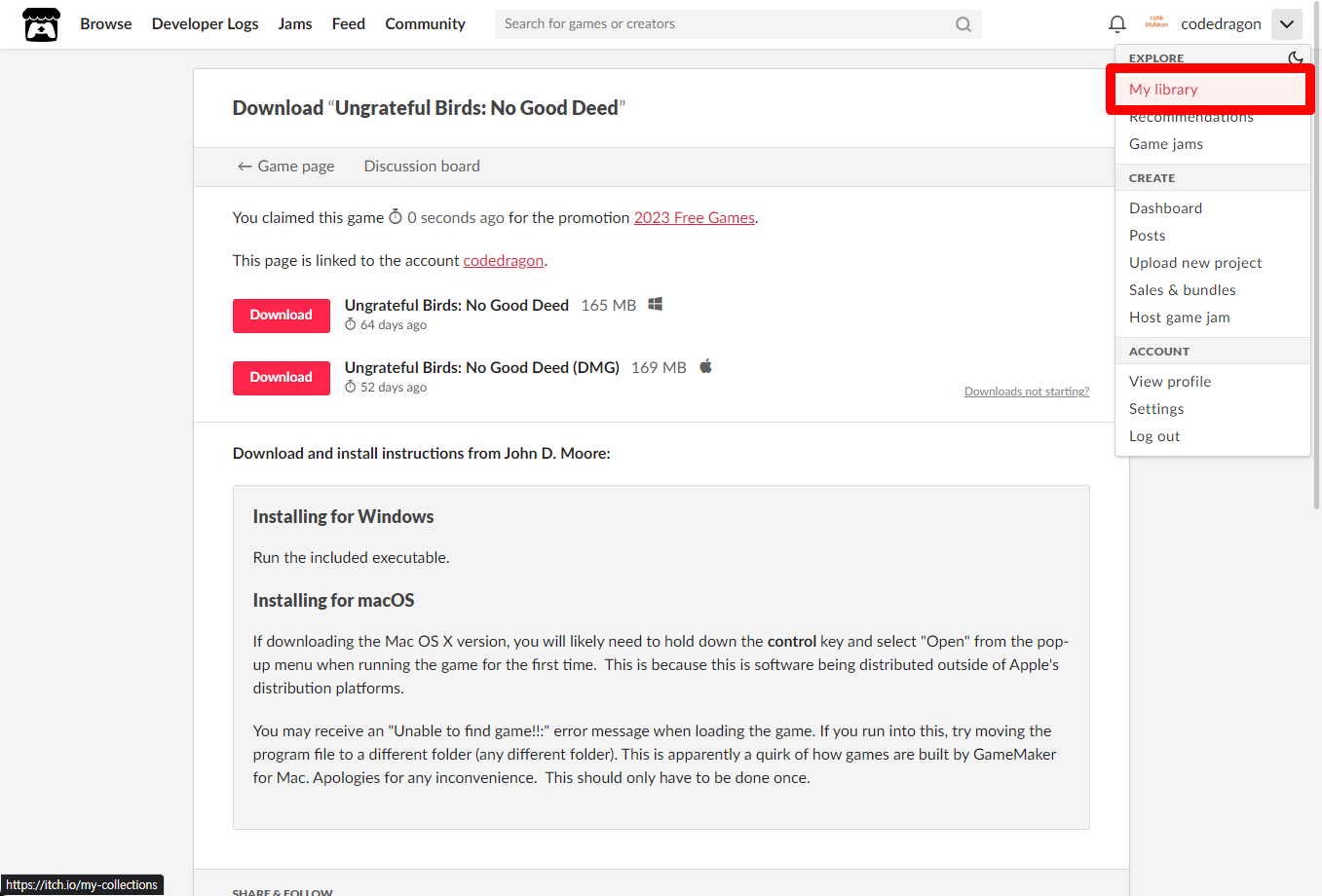Click the Apple platform icon
The image size is (1322, 896).
coord(706,366)
